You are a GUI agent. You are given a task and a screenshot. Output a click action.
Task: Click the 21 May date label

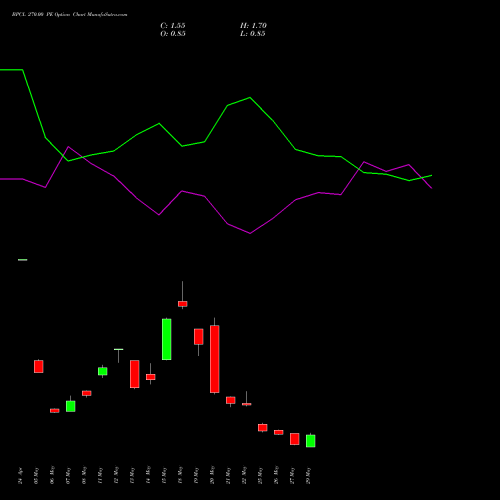tap(229, 476)
